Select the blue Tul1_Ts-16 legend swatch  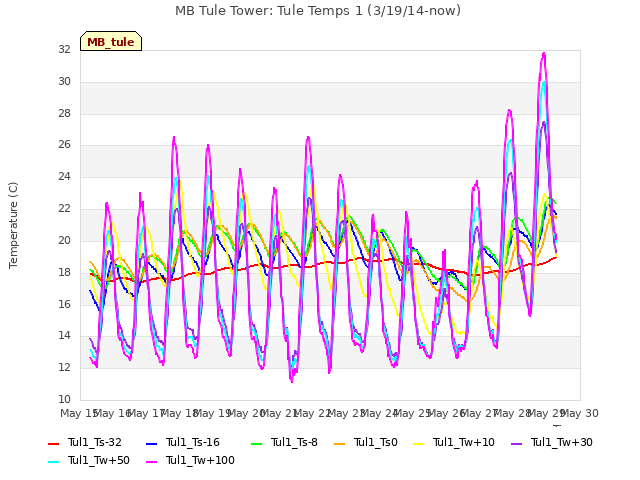[x=151, y=443]
